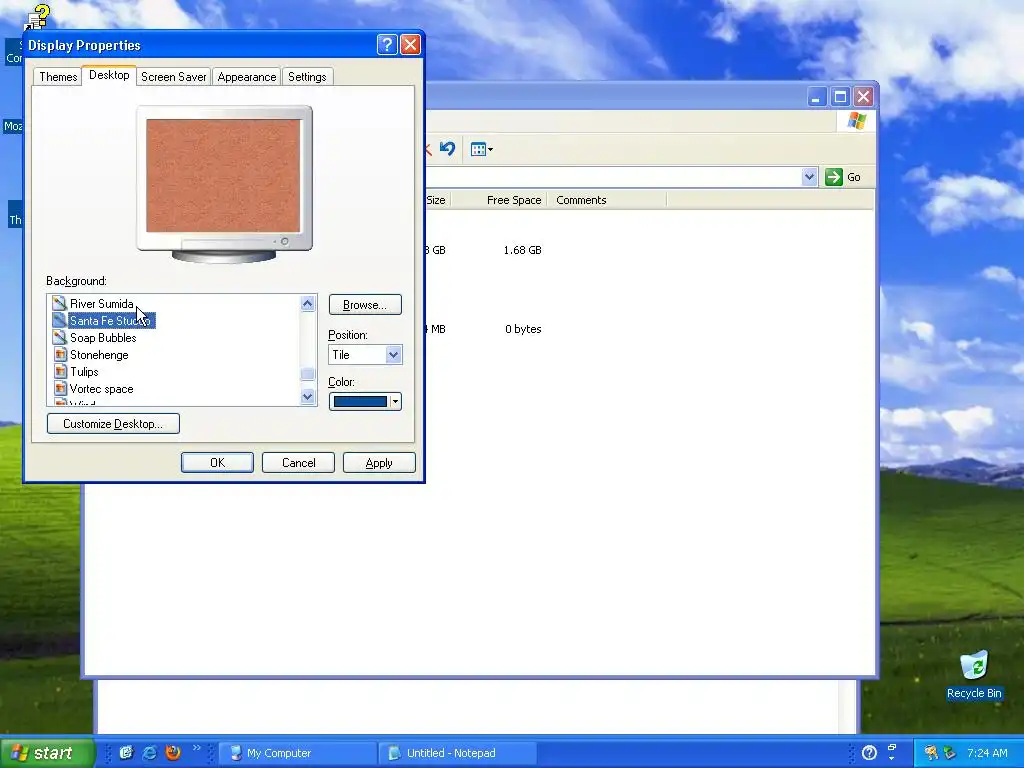Click the Apply button
The image size is (1024, 768).
coord(379,462)
